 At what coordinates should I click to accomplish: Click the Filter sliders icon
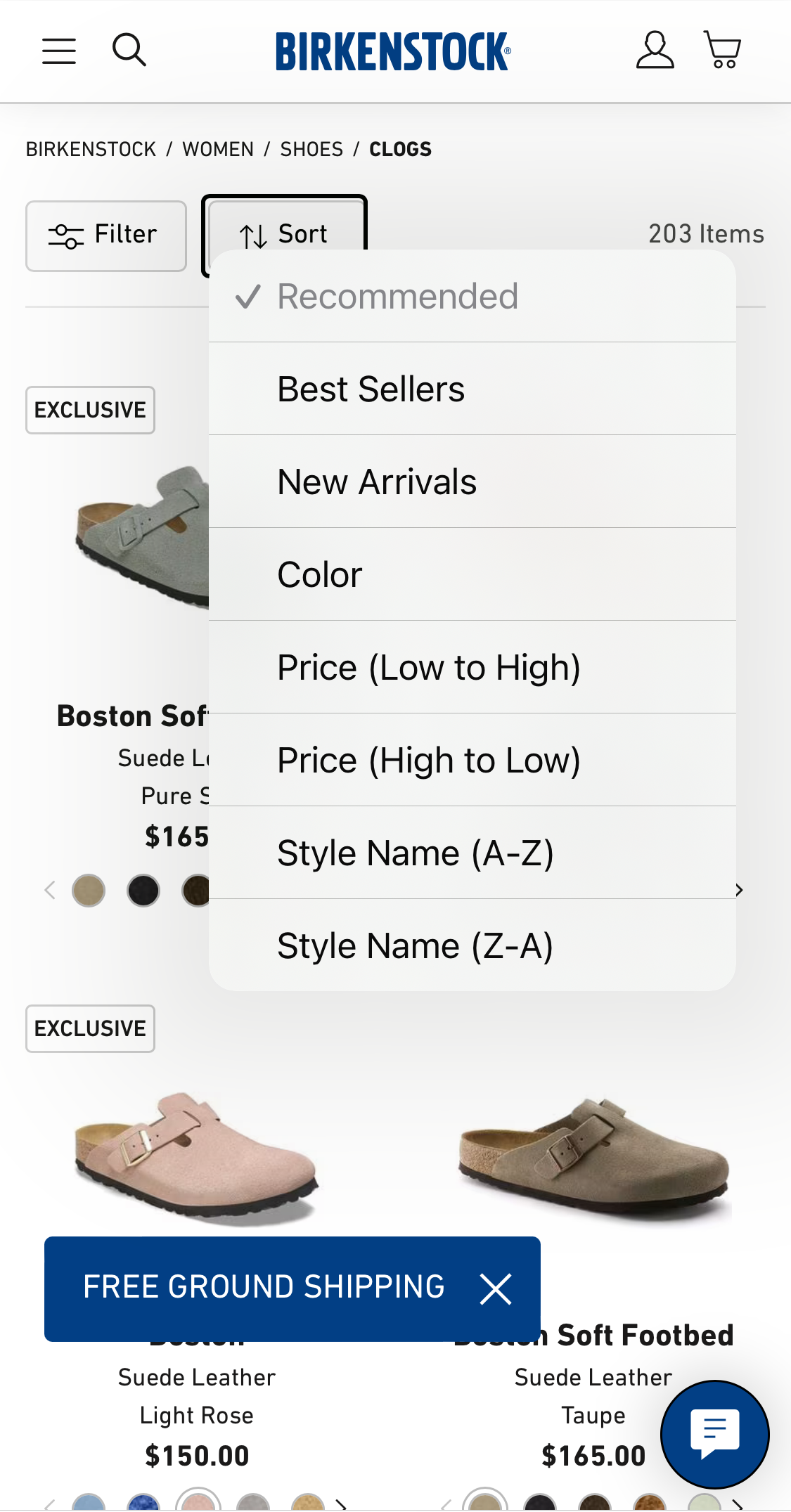(65, 235)
